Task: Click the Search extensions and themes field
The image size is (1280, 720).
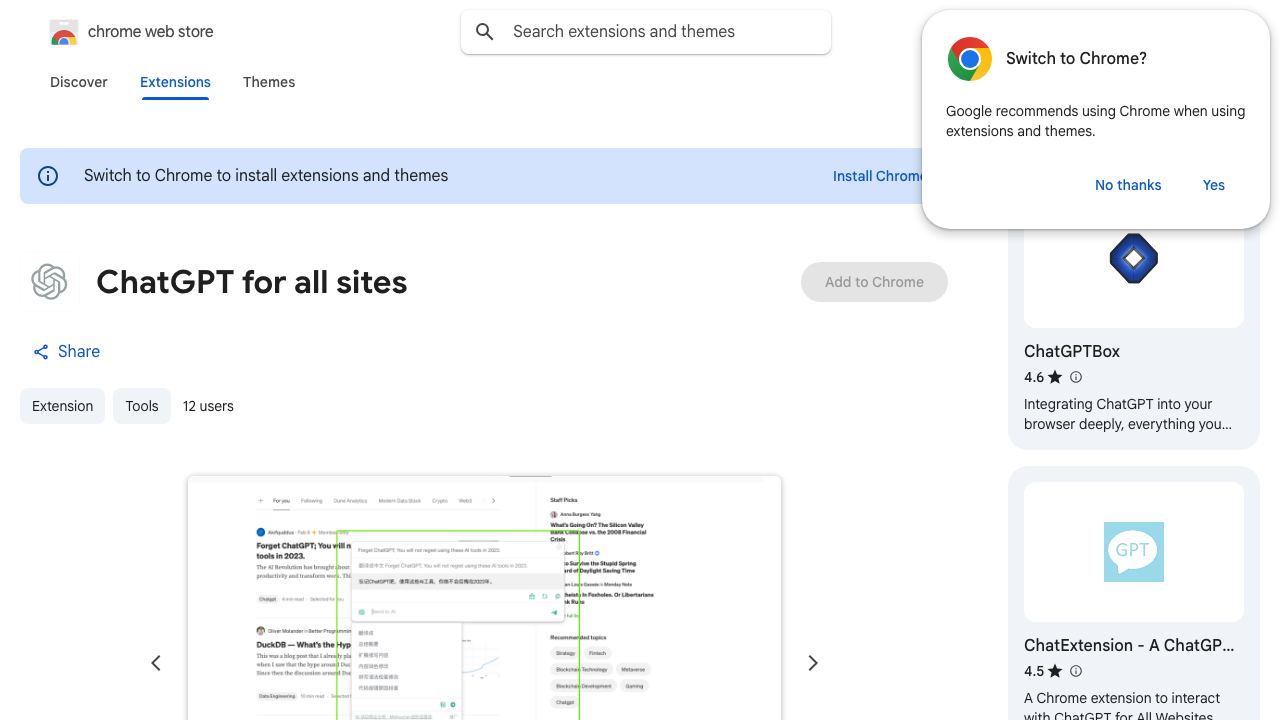Action: tap(646, 32)
